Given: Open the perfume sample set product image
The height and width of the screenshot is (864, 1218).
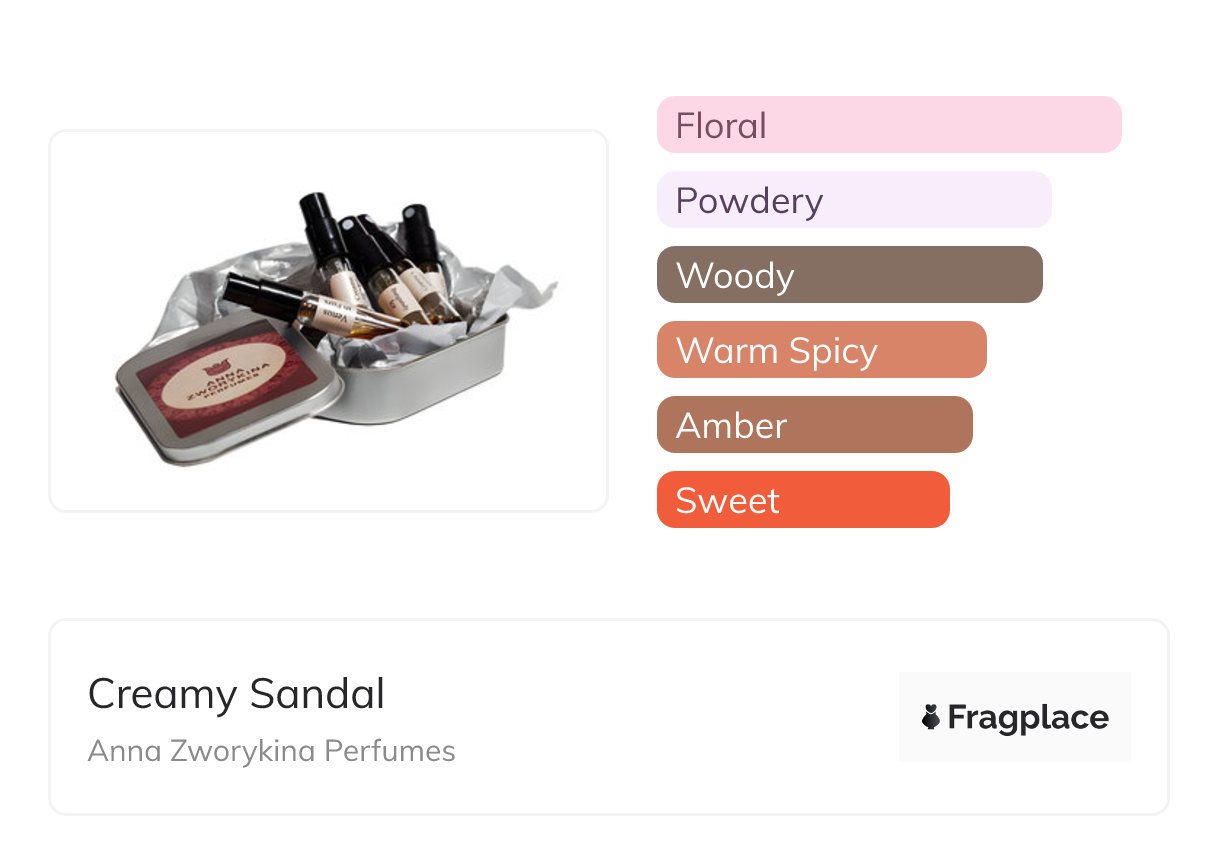Looking at the screenshot, I should click(328, 321).
